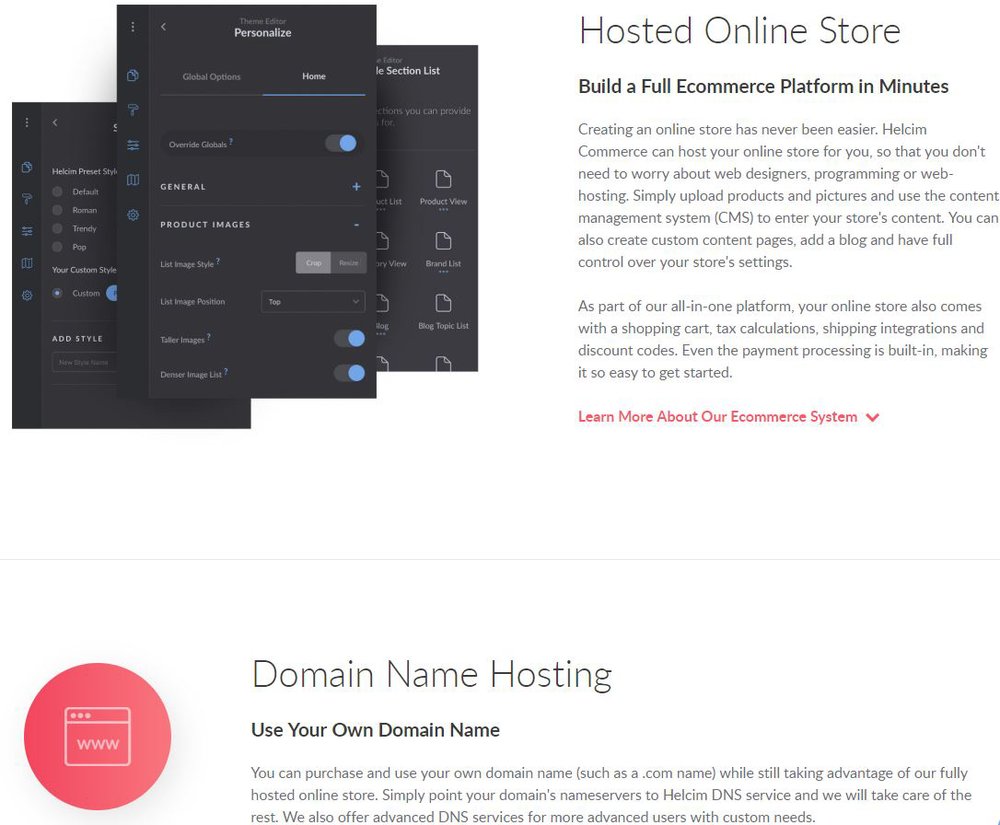Click back arrow next to Personalize title
Image resolution: width=1000 pixels, height=825 pixels.
tap(164, 27)
